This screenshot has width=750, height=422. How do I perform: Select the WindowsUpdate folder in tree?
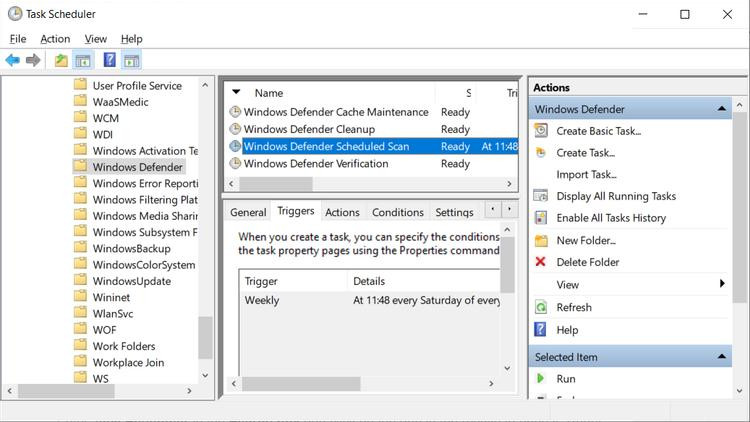(x=131, y=281)
